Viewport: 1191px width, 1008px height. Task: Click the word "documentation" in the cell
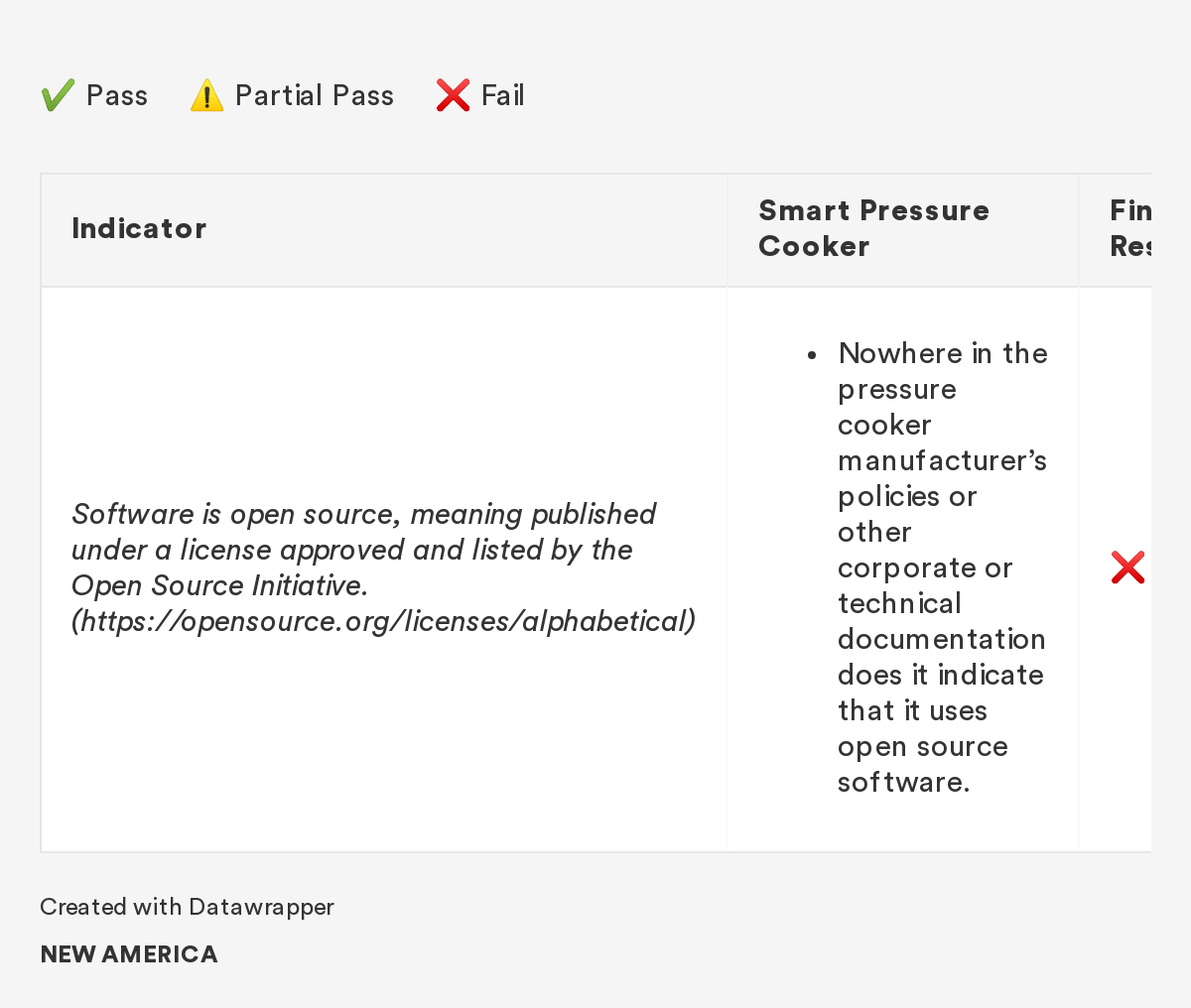942,639
